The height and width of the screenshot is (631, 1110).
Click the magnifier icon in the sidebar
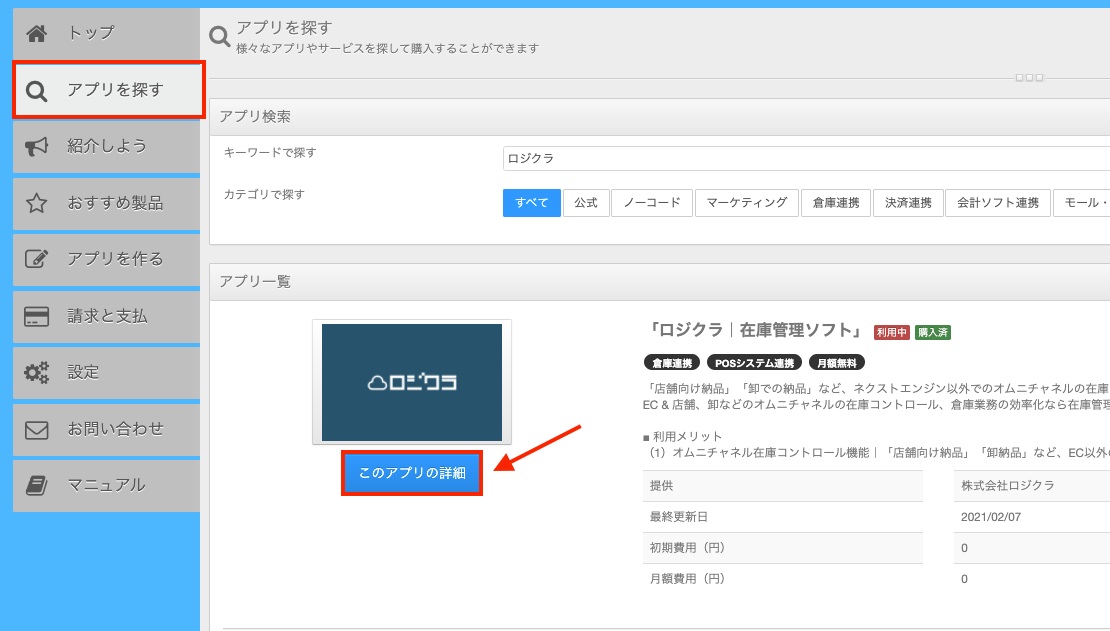point(37,91)
